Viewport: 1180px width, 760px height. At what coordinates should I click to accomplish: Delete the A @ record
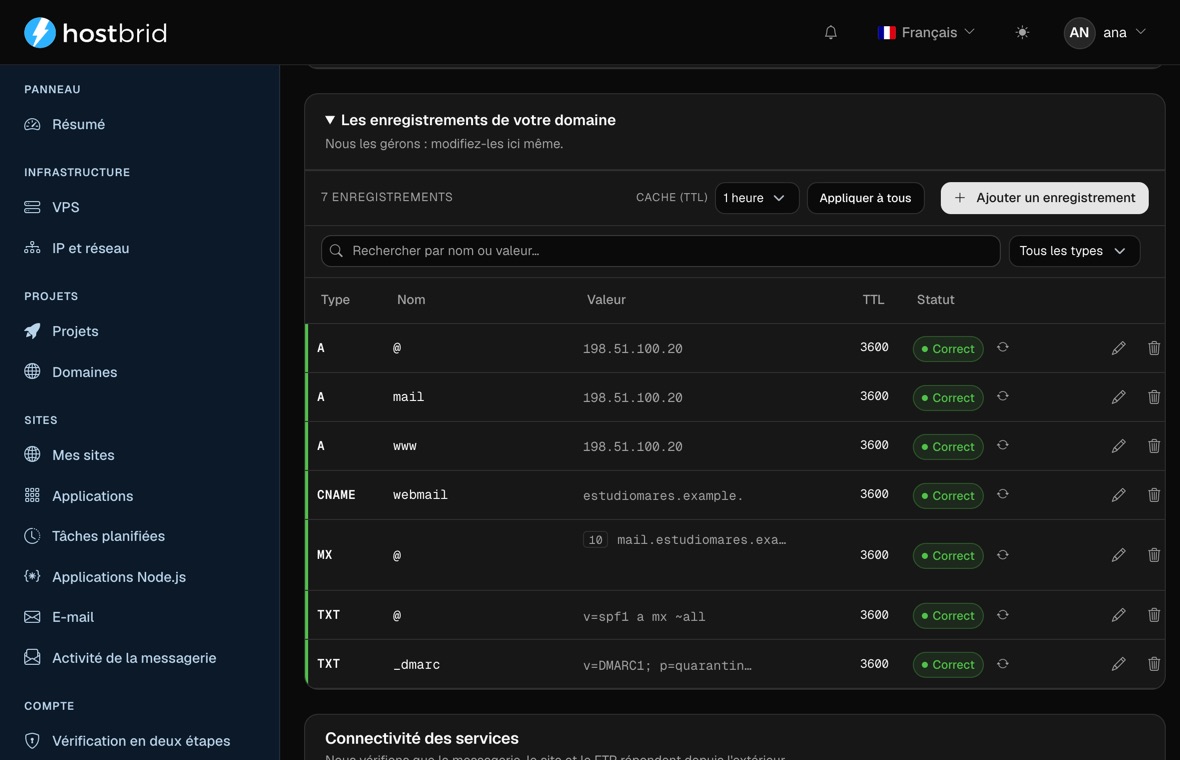tap(1154, 348)
